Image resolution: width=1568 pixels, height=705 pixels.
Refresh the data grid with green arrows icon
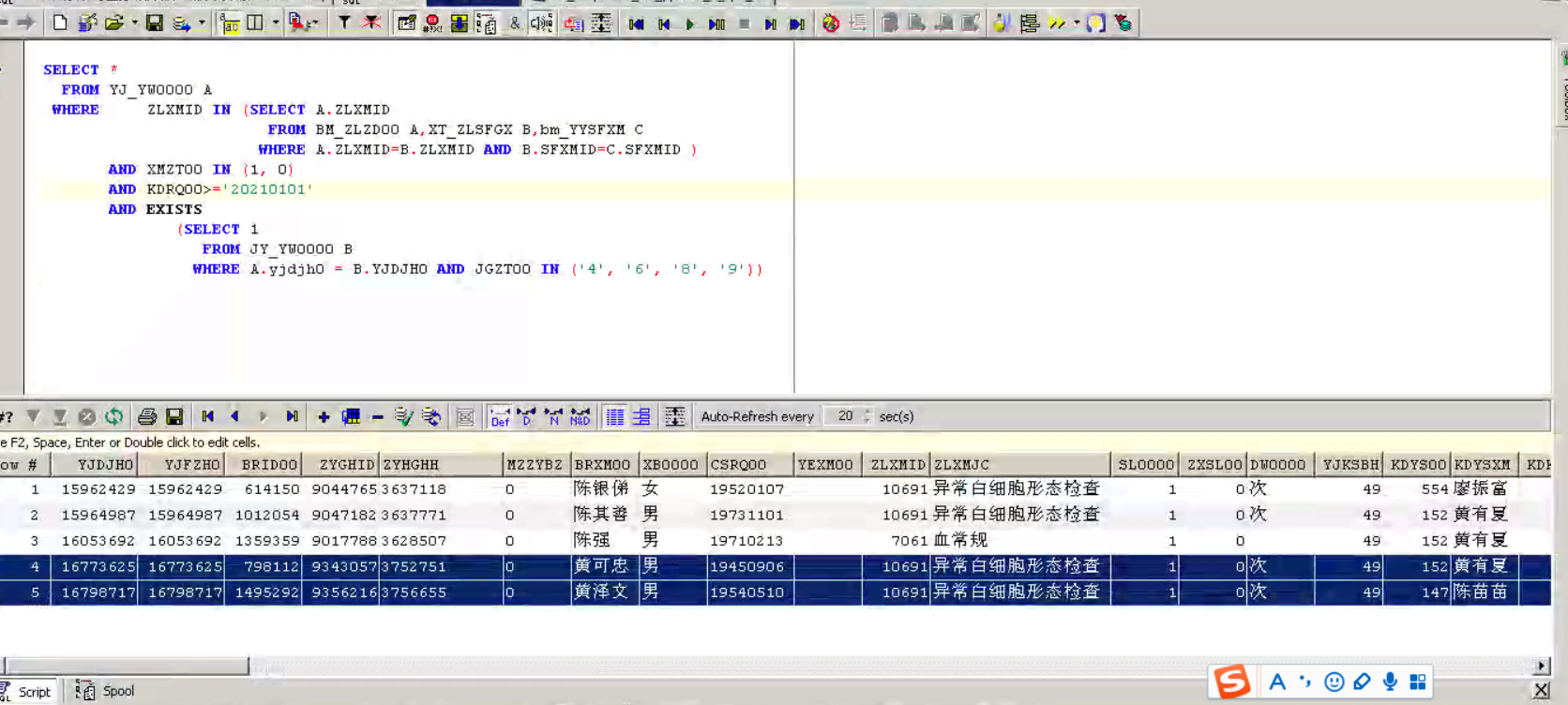click(113, 416)
